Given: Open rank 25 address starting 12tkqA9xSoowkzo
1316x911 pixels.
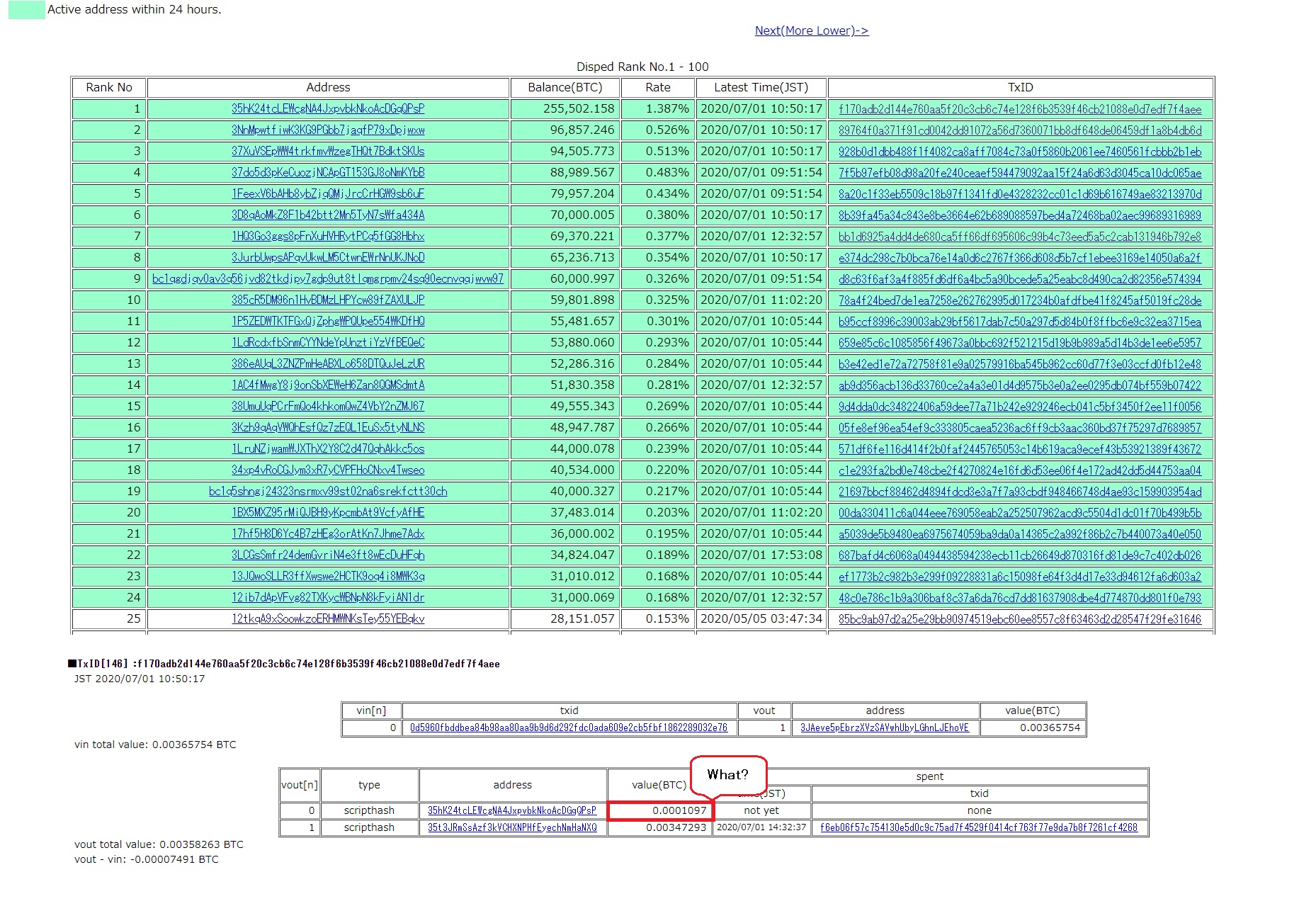Looking at the screenshot, I should 328,618.
